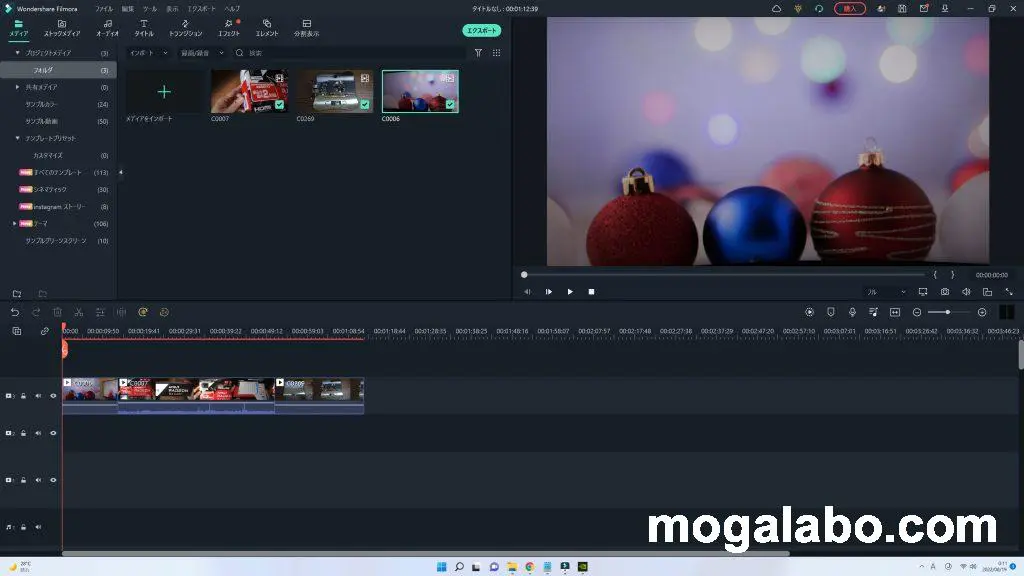This screenshot has width=1024, height=576.
Task: Open the インポート dropdown
Action: (x=148, y=53)
